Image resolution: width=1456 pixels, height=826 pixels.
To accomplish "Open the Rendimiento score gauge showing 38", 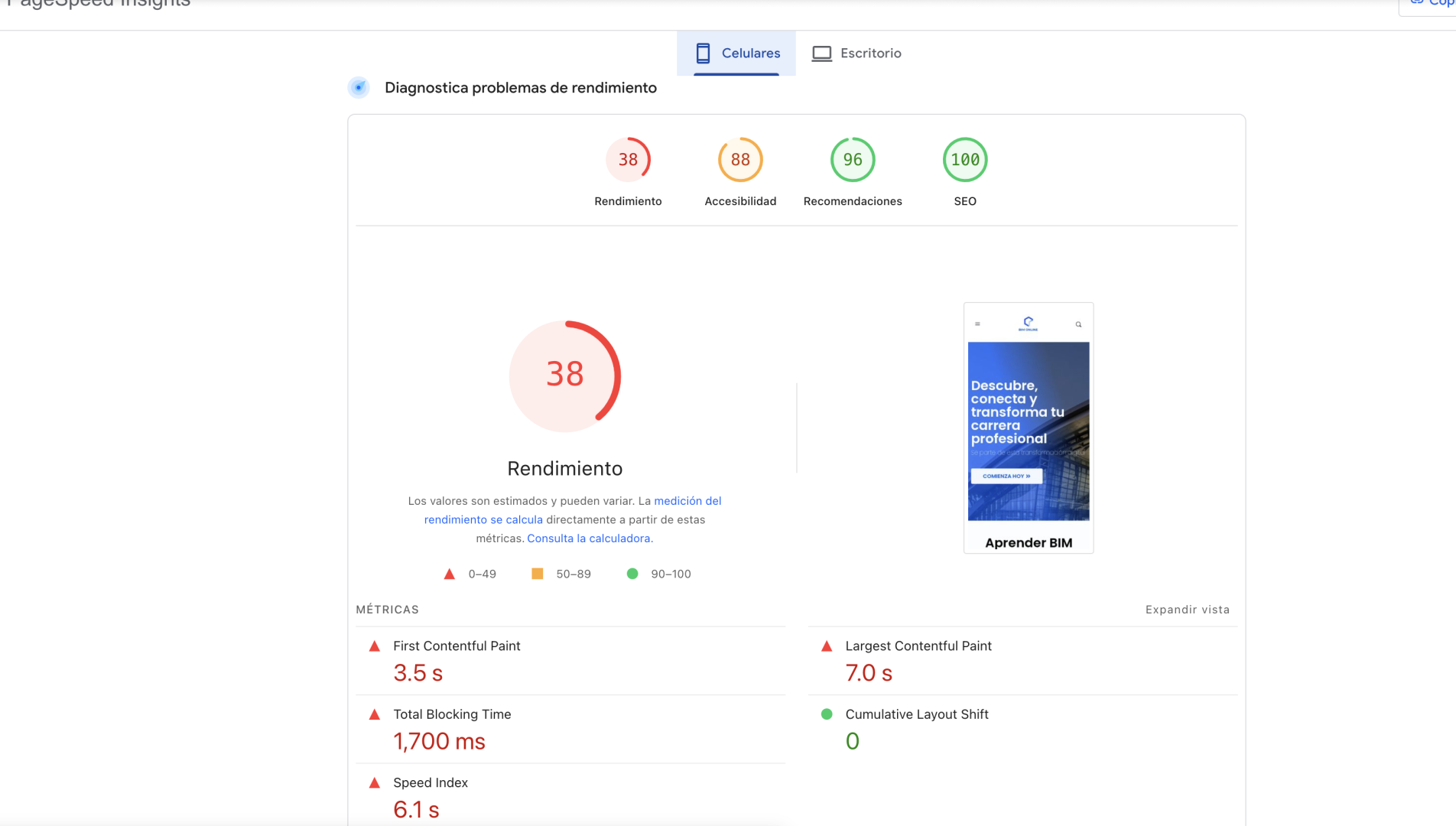I will [x=628, y=159].
